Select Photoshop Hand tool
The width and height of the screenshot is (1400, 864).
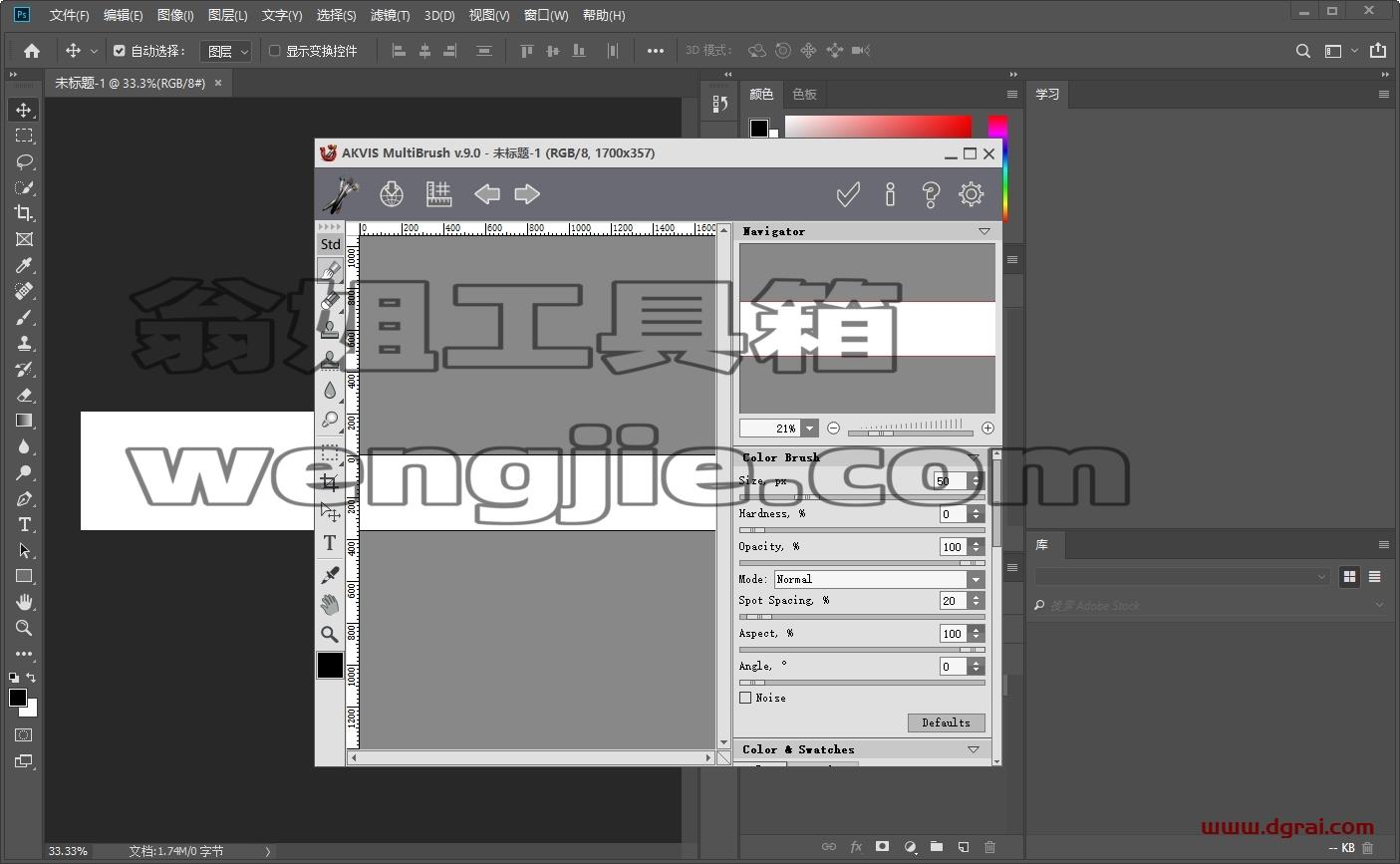click(24, 602)
